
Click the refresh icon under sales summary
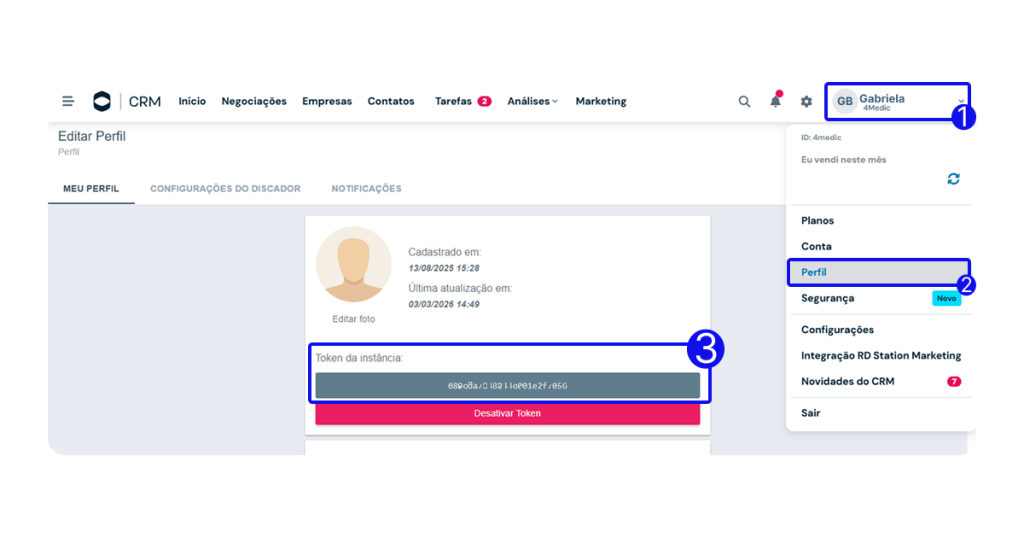(953, 179)
